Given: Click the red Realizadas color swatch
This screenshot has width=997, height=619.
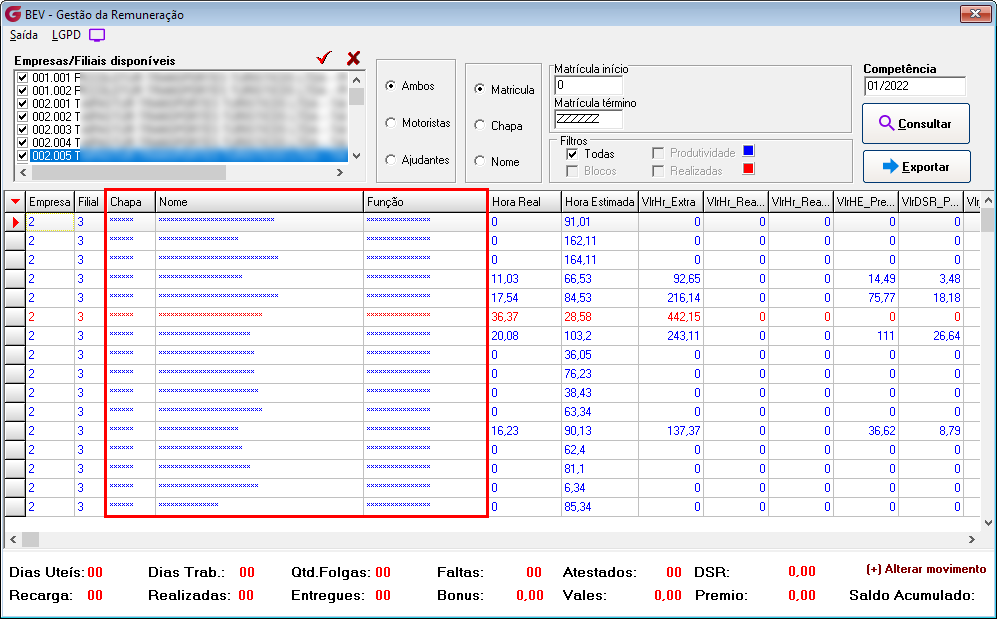Looking at the screenshot, I should (x=748, y=168).
